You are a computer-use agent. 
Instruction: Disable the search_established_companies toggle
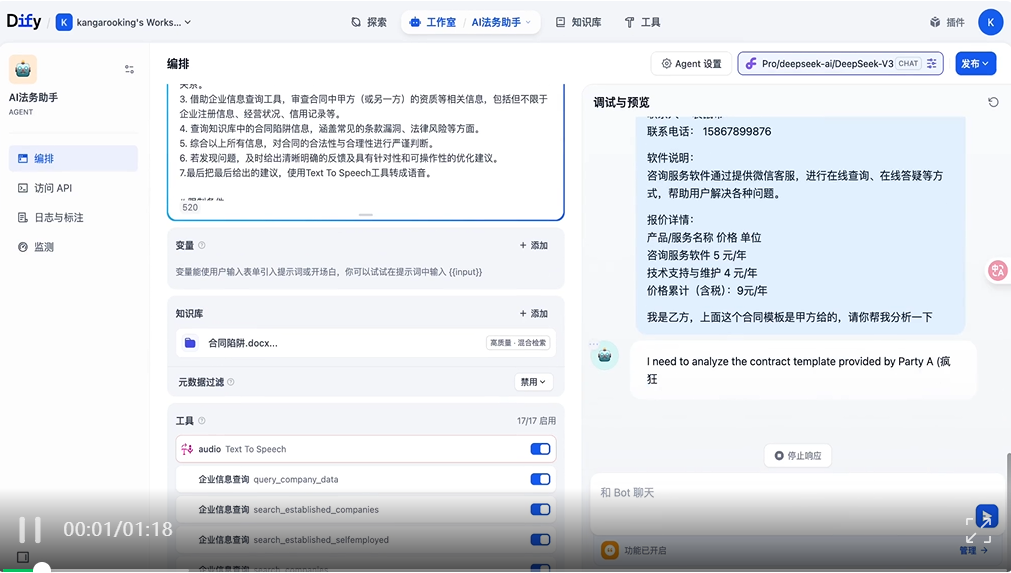540,510
